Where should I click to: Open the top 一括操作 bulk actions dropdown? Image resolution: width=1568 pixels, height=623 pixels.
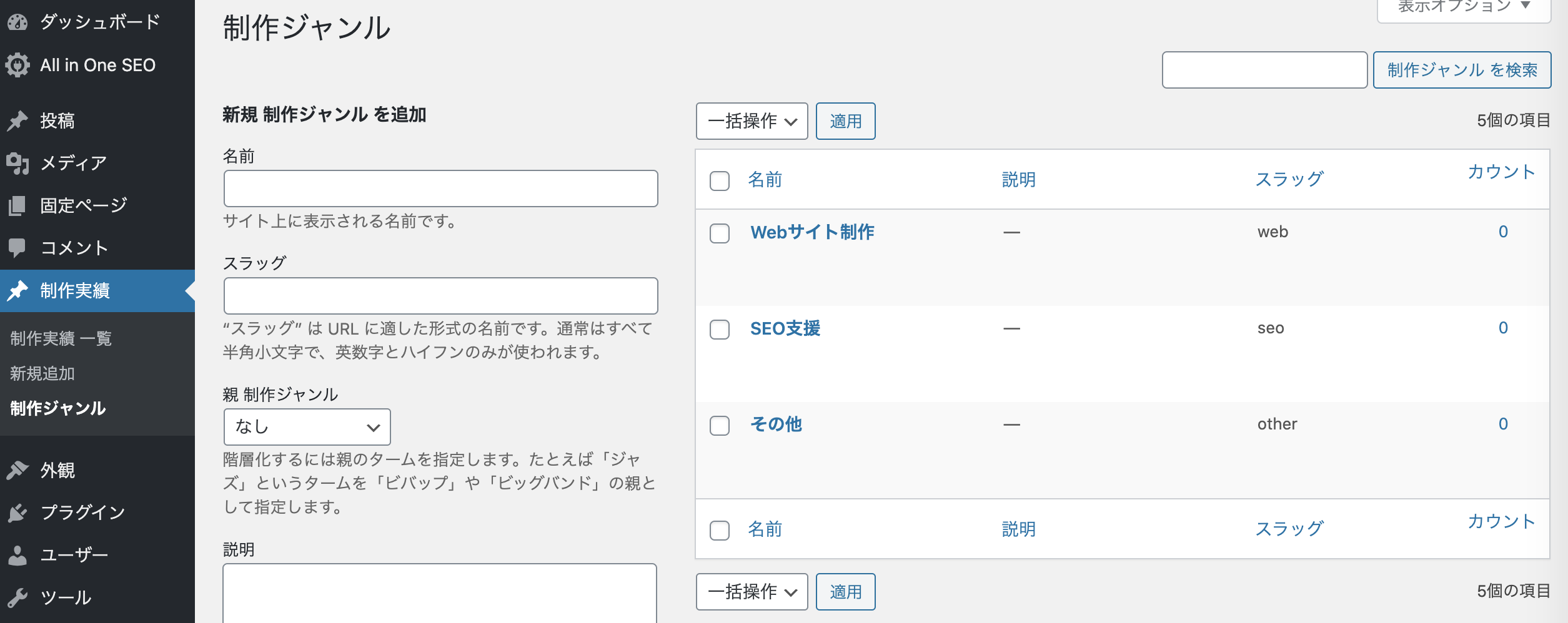point(752,121)
